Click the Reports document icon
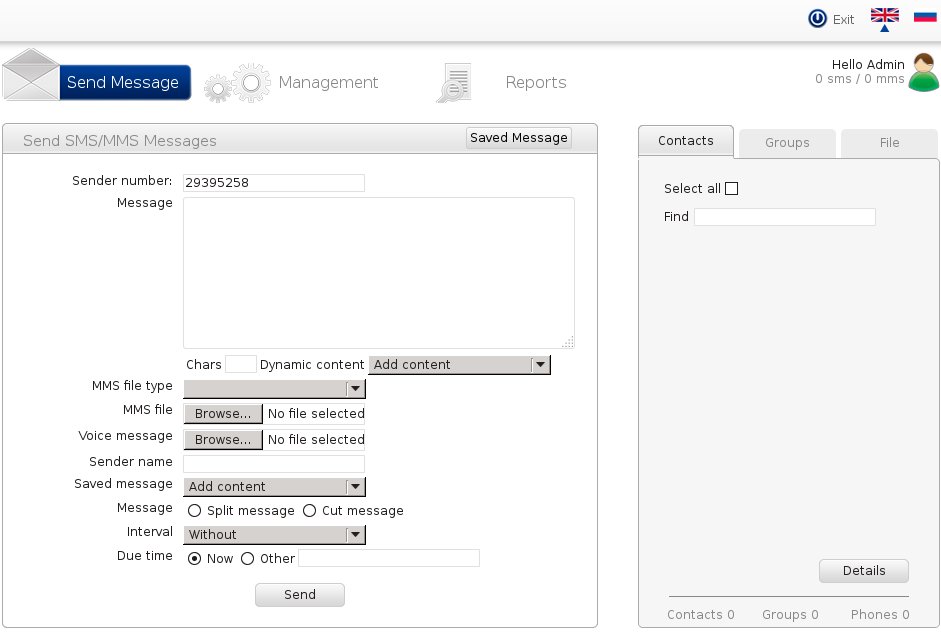Viewport: 941px width, 639px height. tap(454, 83)
